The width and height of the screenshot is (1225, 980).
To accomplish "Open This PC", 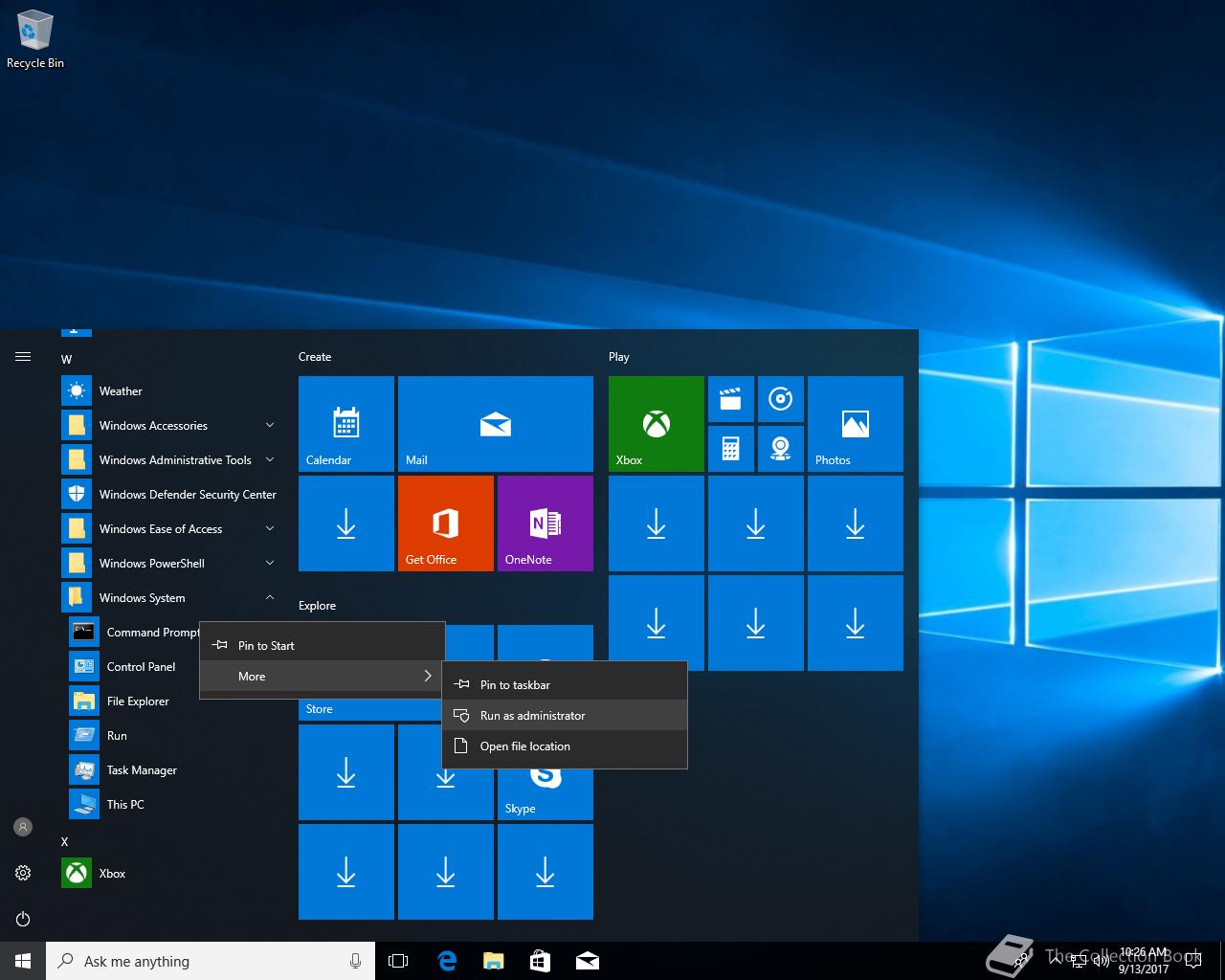I will point(172,804).
